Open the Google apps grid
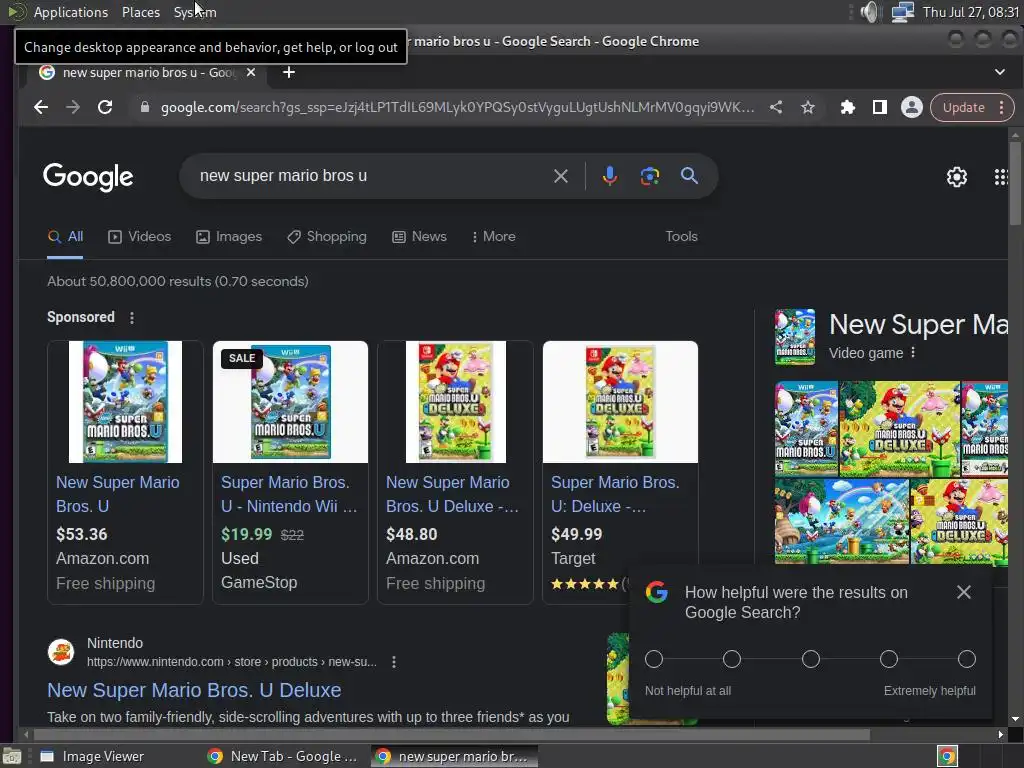Viewport: 1024px width, 768px height. point(1000,177)
